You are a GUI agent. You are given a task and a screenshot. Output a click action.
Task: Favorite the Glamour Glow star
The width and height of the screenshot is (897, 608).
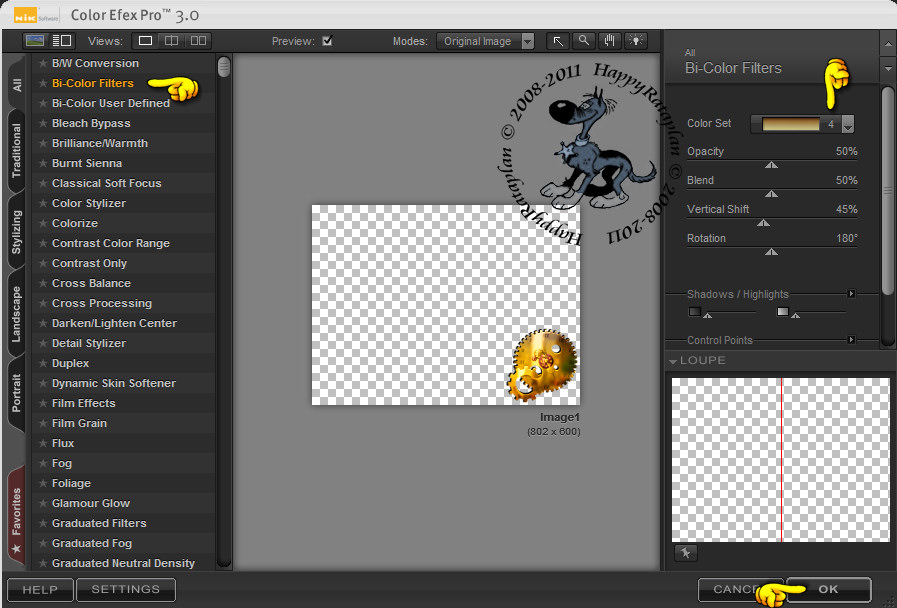(x=42, y=503)
